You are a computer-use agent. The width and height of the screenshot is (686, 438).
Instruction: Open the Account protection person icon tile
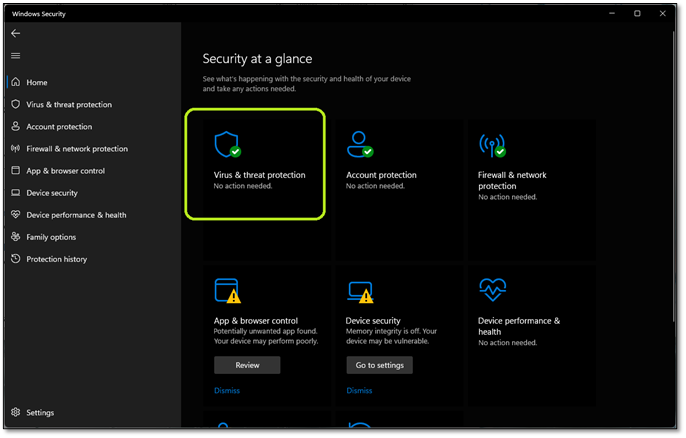(x=359, y=145)
